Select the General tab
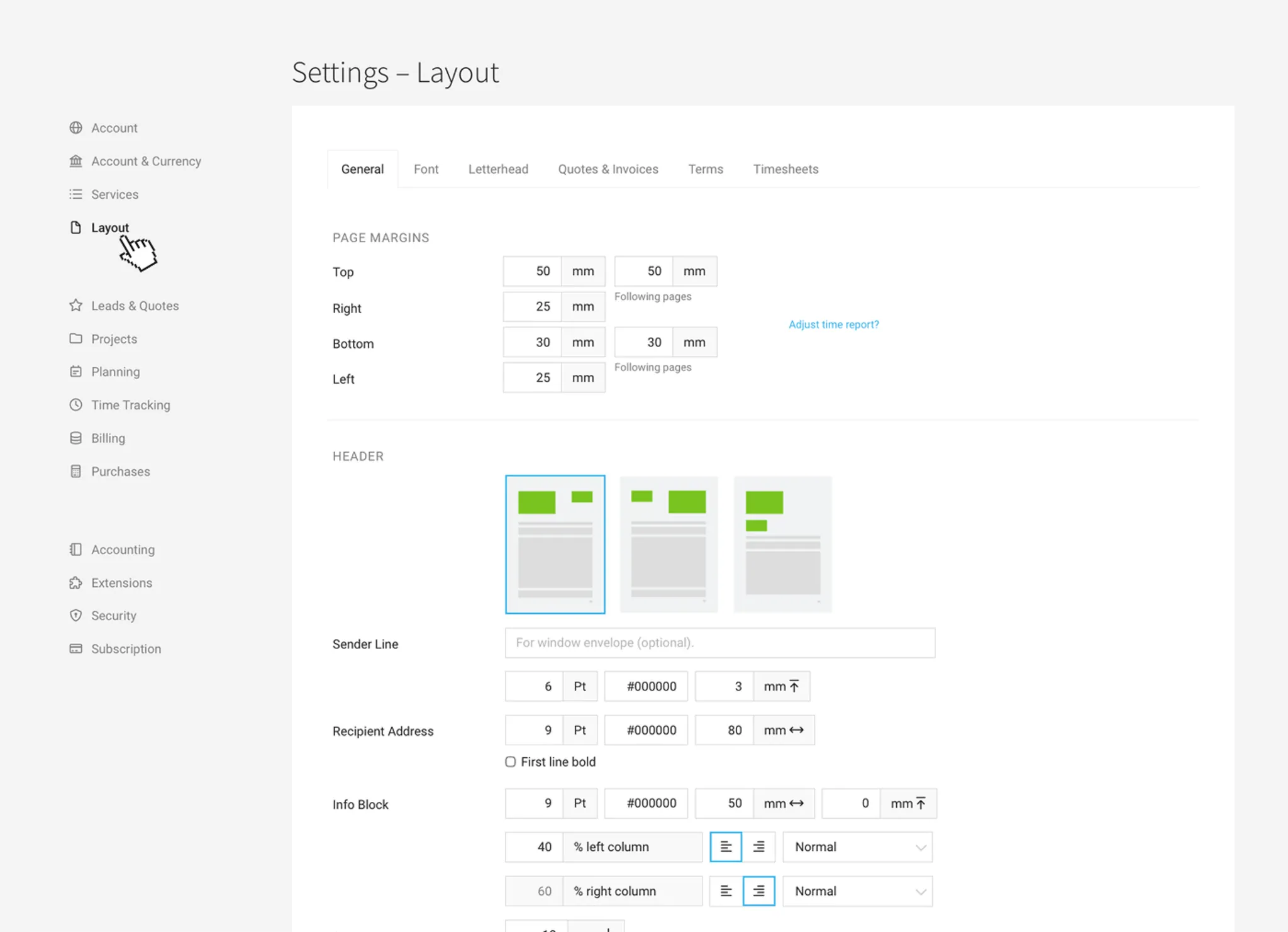The width and height of the screenshot is (1288, 932). point(362,169)
